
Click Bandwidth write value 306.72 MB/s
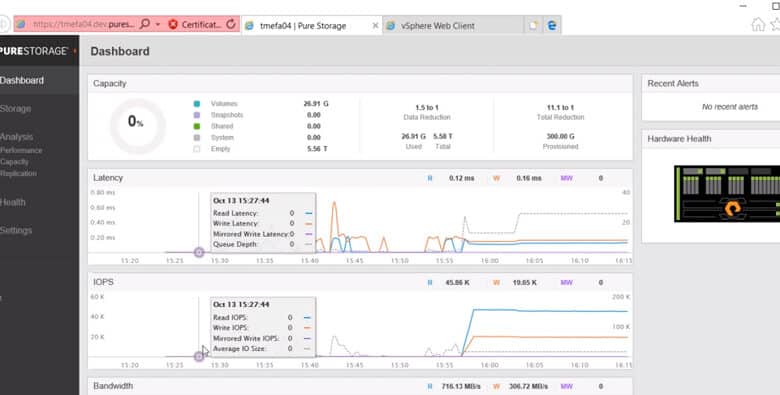tap(529, 387)
